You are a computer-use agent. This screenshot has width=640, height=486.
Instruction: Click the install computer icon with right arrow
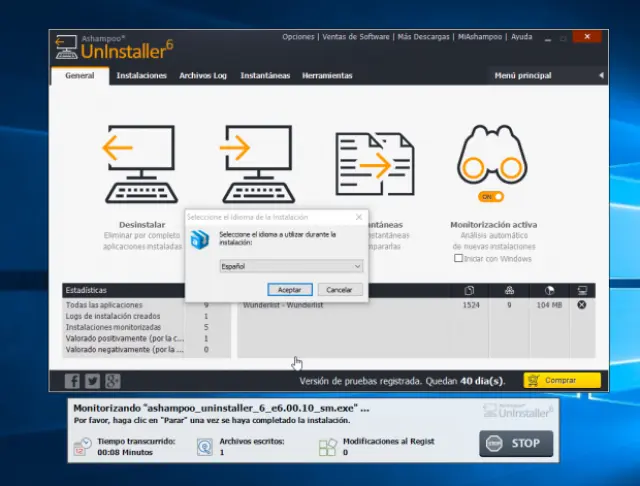(x=257, y=166)
